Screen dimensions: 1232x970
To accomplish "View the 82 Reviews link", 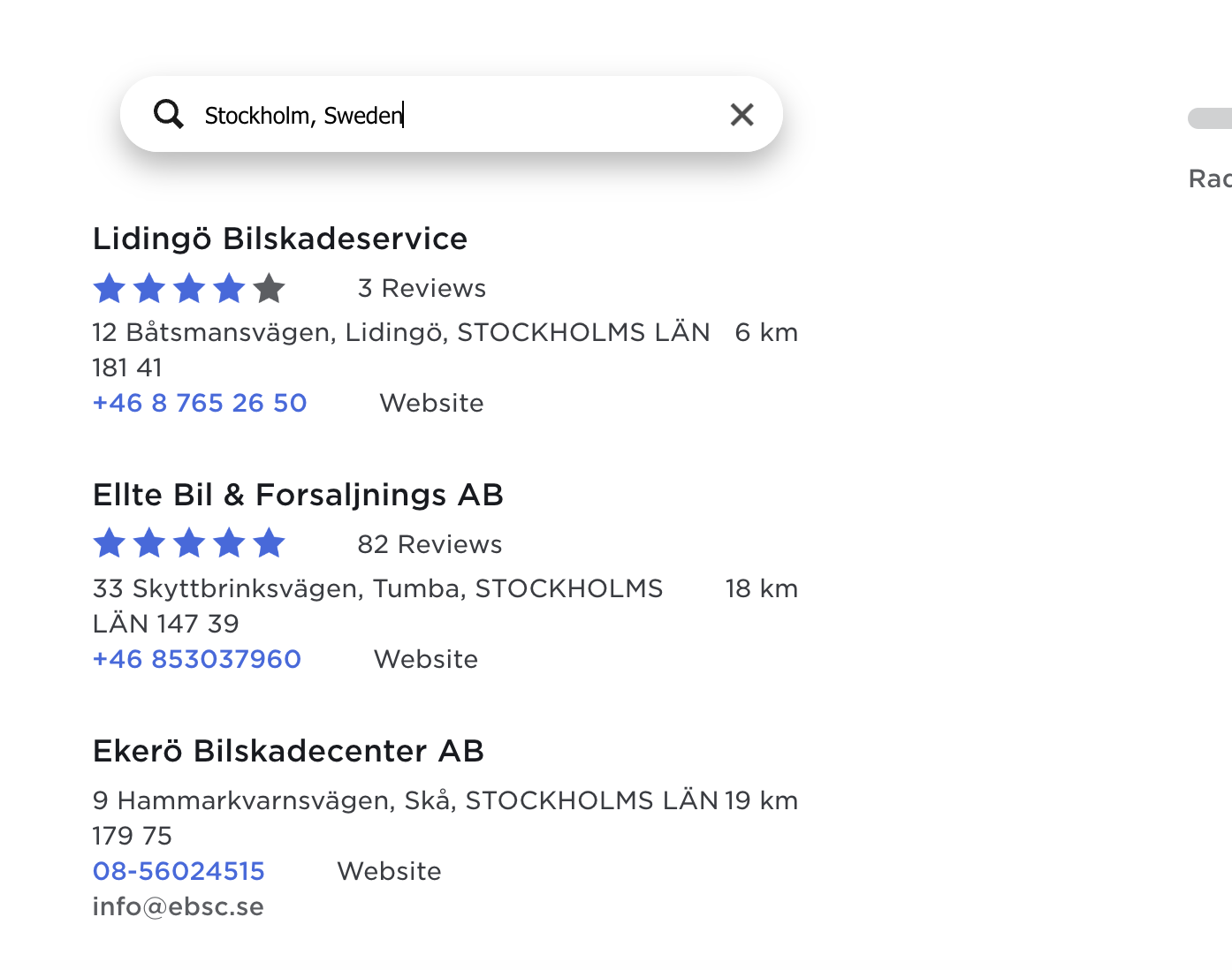I will (430, 544).
